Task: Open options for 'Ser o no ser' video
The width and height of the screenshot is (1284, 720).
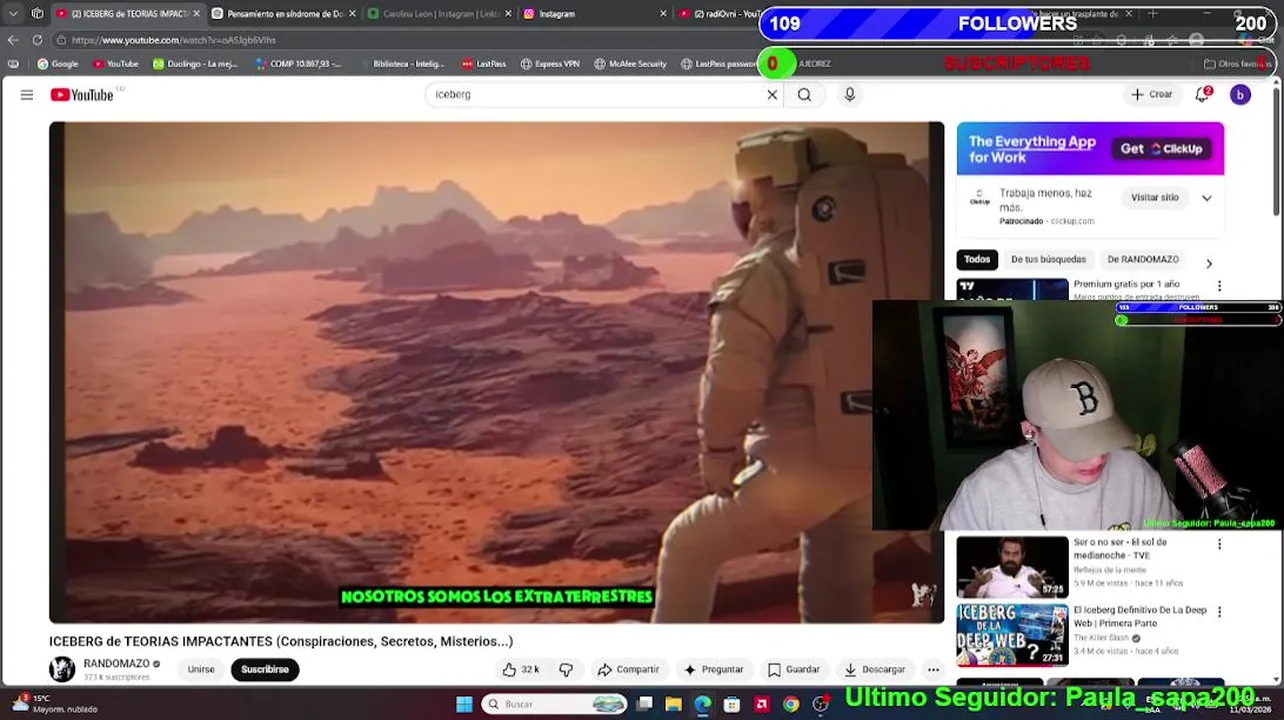Action: (x=1219, y=544)
